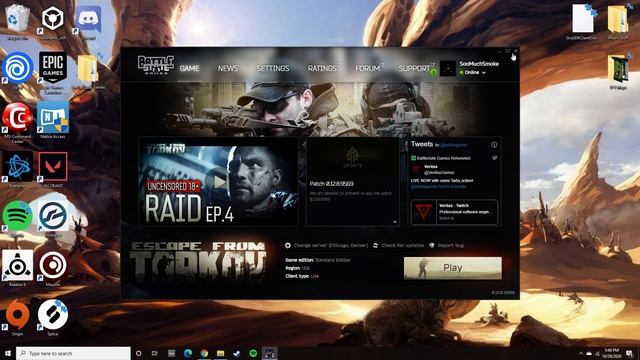Play the Raid Ep.4 video thumbnail
Image resolution: width=640 pixels, height=360 pixels.
[218, 182]
